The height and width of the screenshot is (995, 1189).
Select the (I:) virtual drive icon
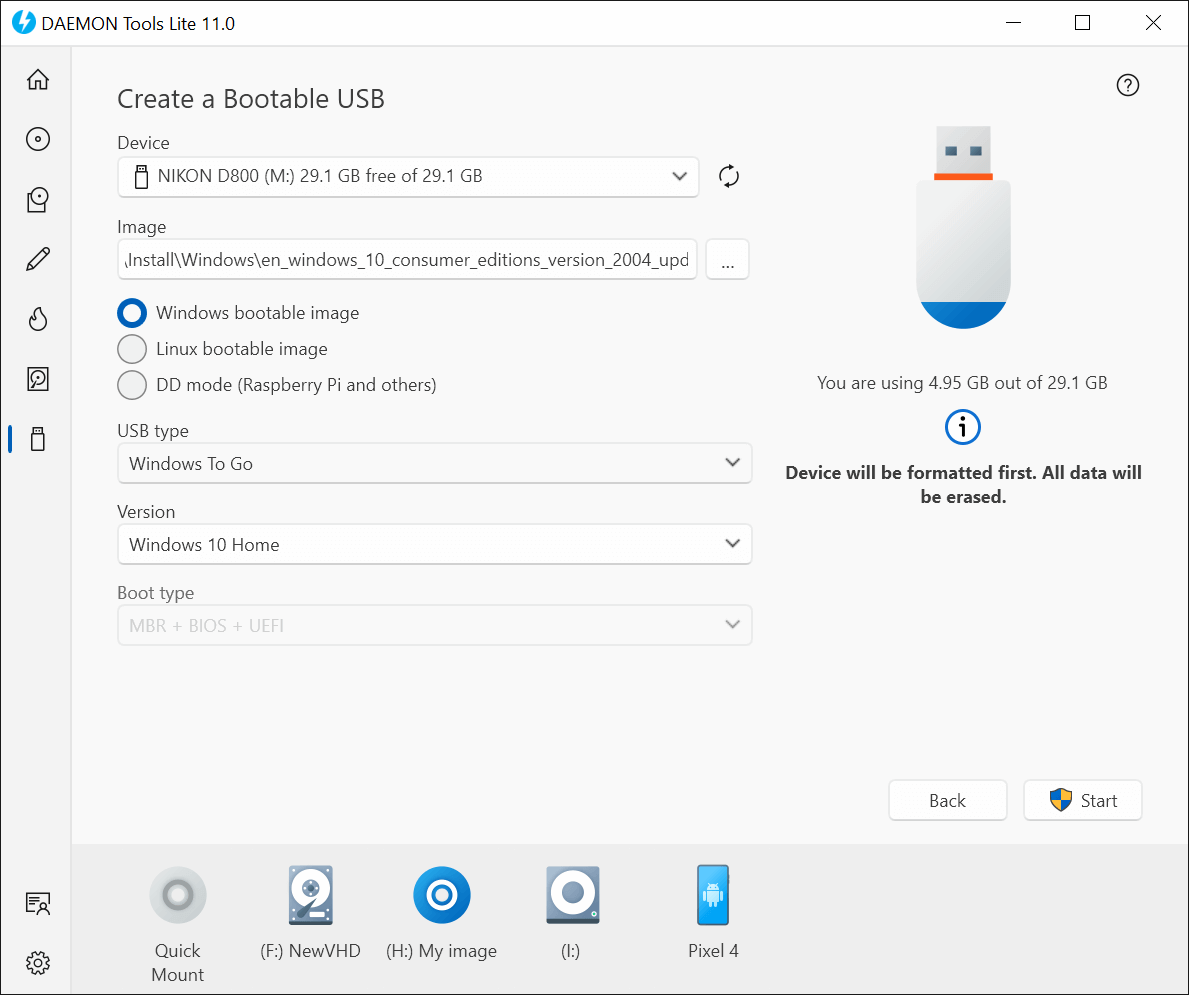[573, 895]
